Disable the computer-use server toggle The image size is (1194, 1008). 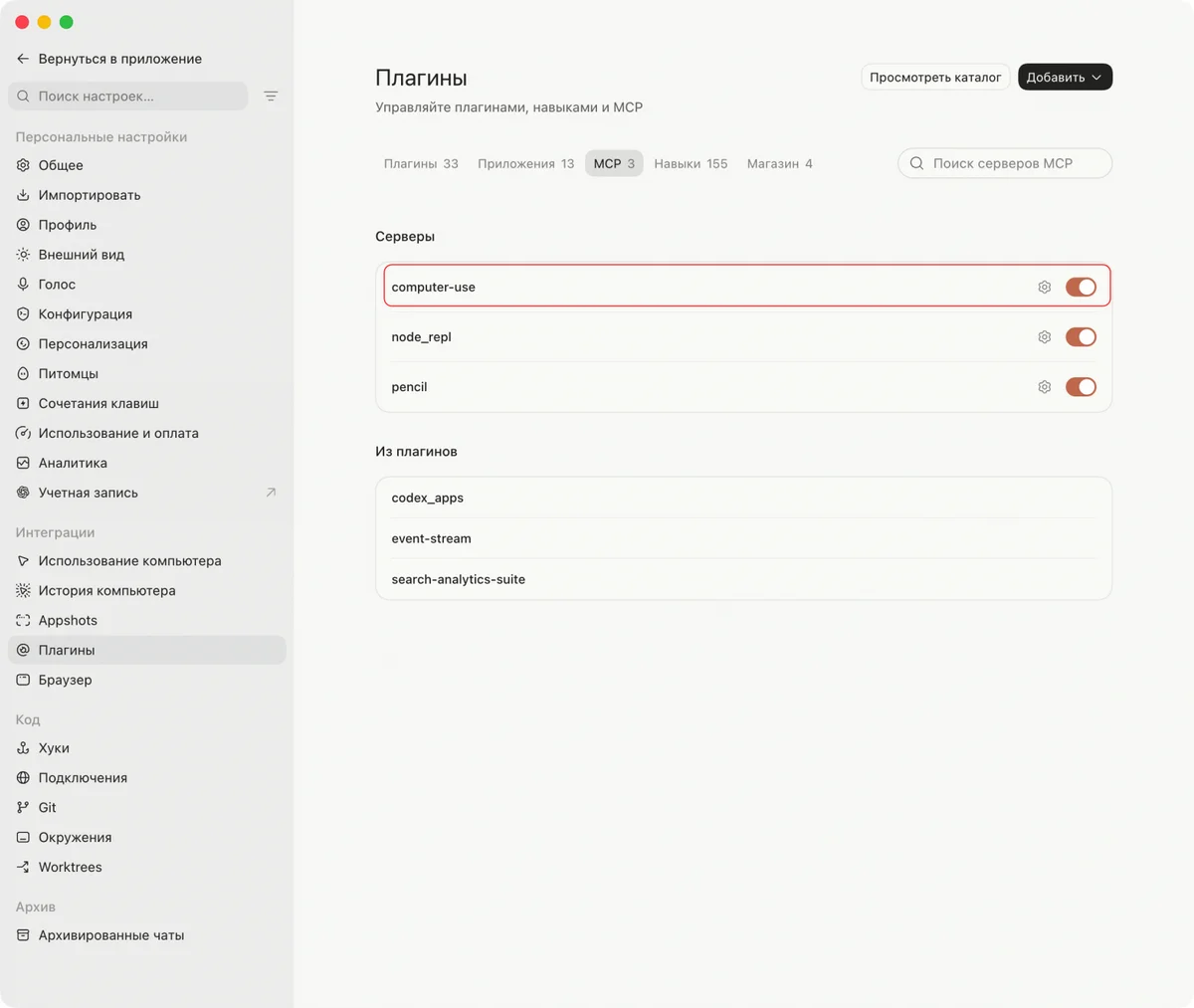1081,287
